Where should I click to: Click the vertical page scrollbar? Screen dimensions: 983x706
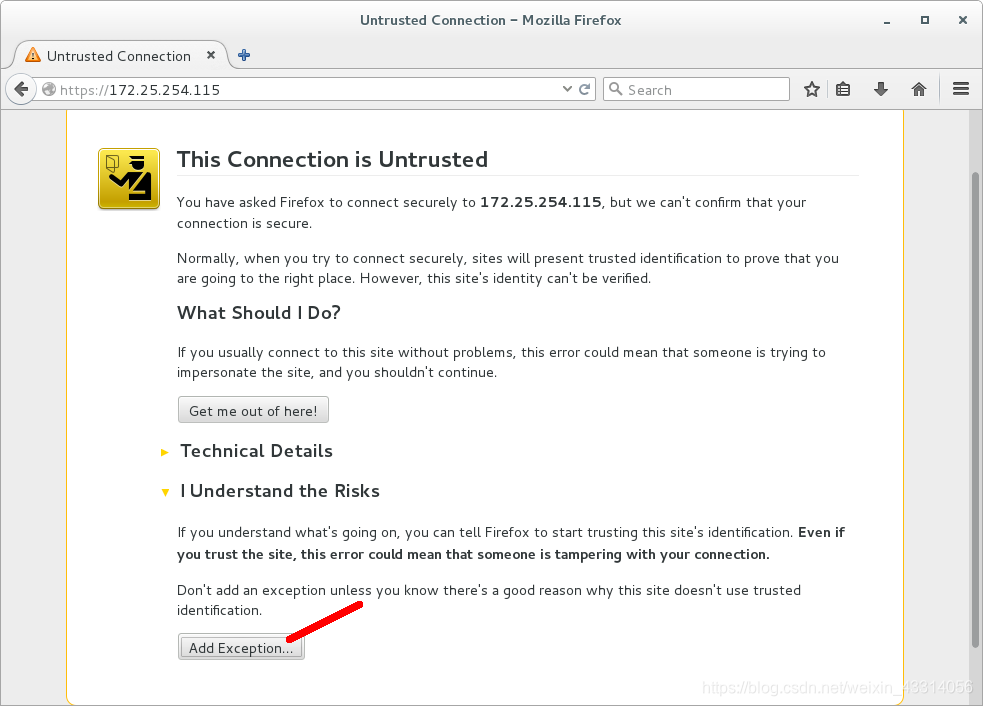(975, 408)
